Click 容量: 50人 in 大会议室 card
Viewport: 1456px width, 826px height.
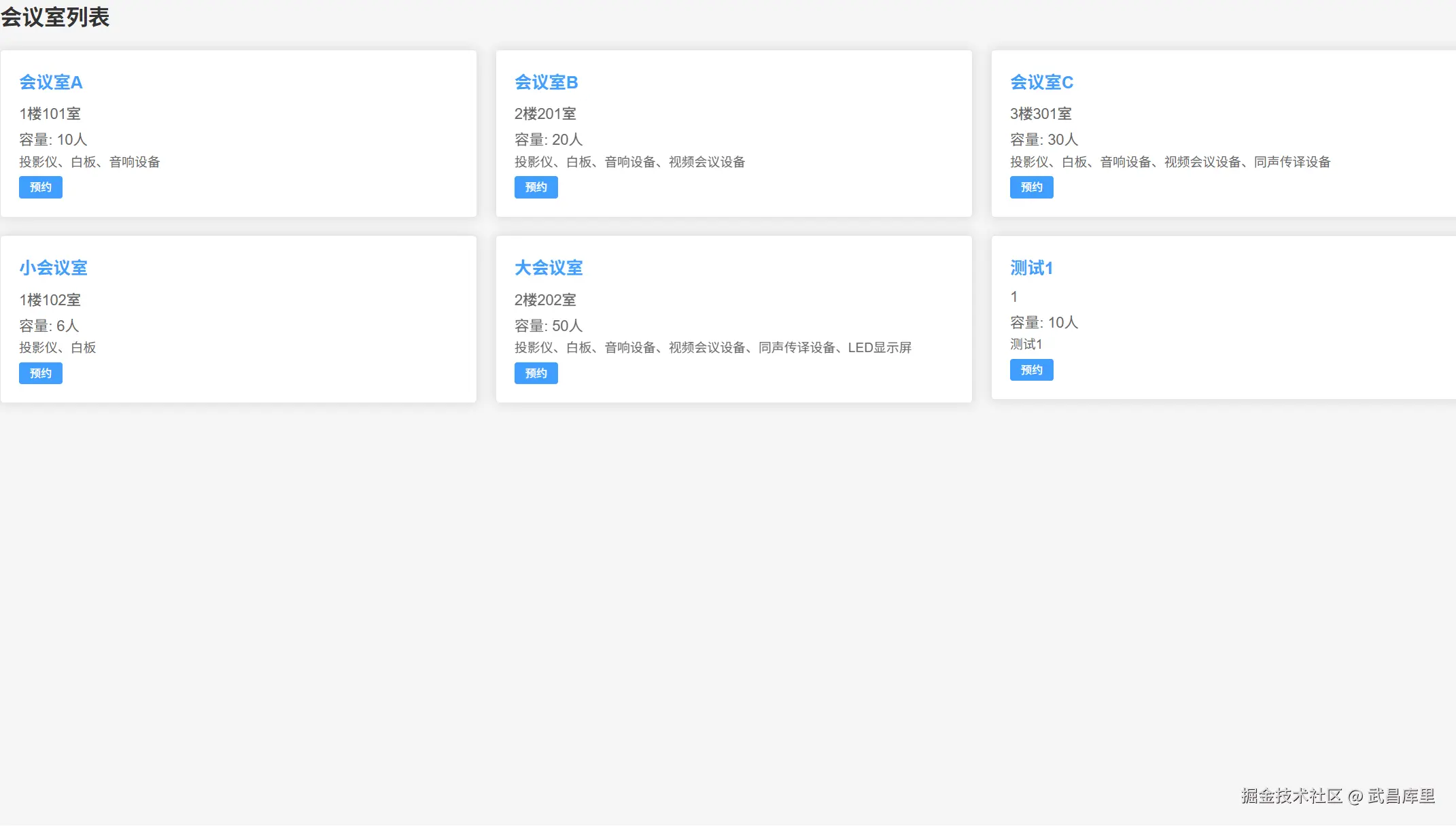pyautogui.click(x=549, y=326)
